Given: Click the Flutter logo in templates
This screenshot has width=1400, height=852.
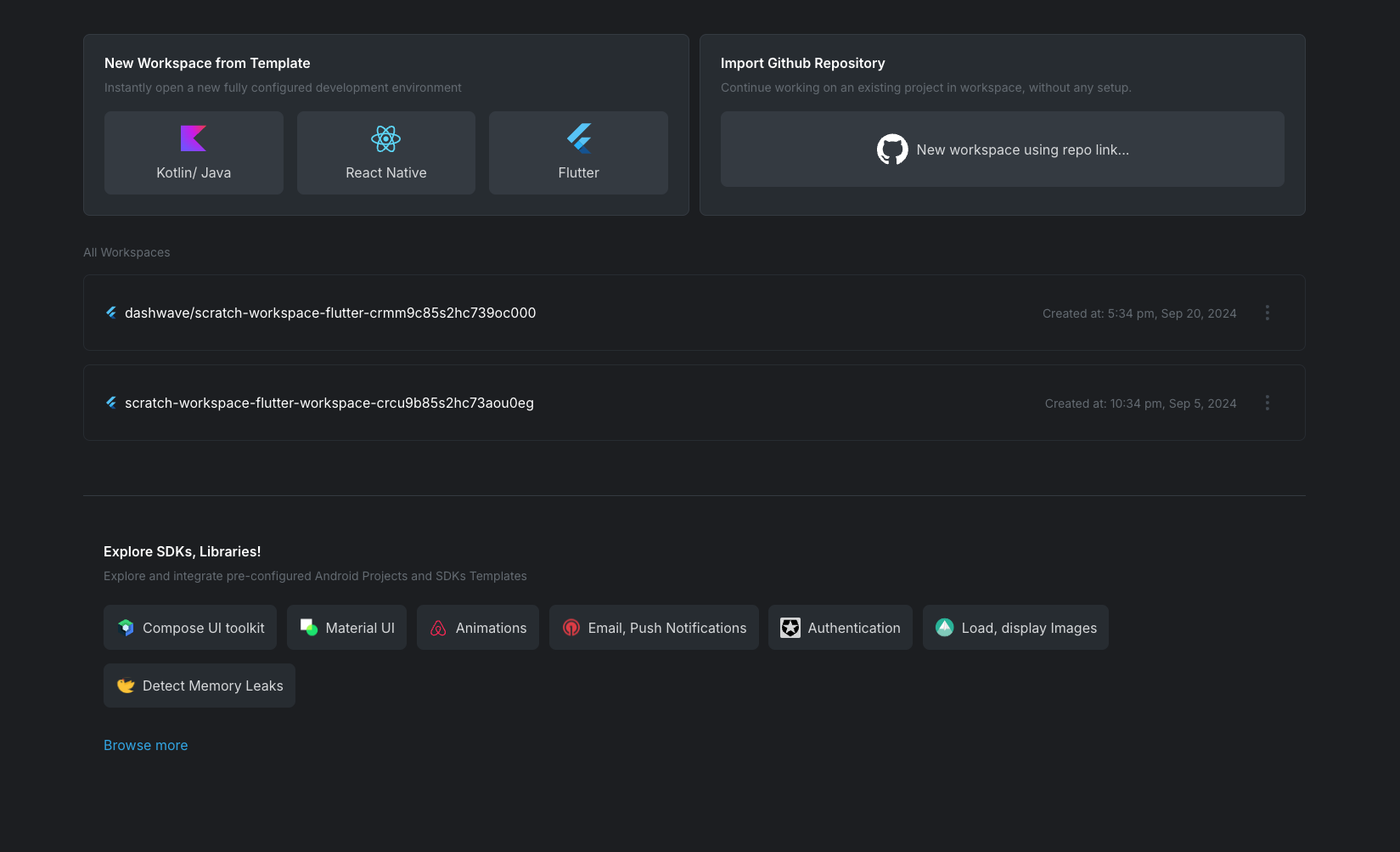Looking at the screenshot, I should click(x=579, y=138).
